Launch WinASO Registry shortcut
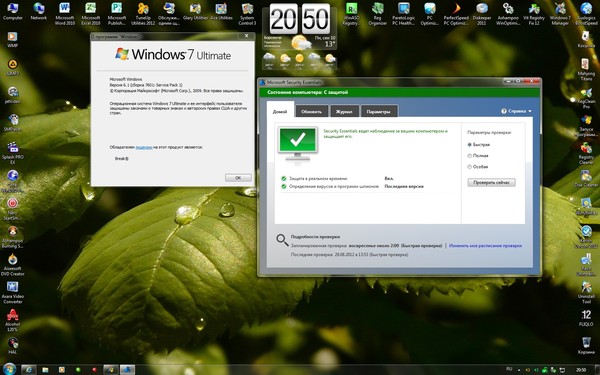Screen dimensions: 600x375 (351, 13)
